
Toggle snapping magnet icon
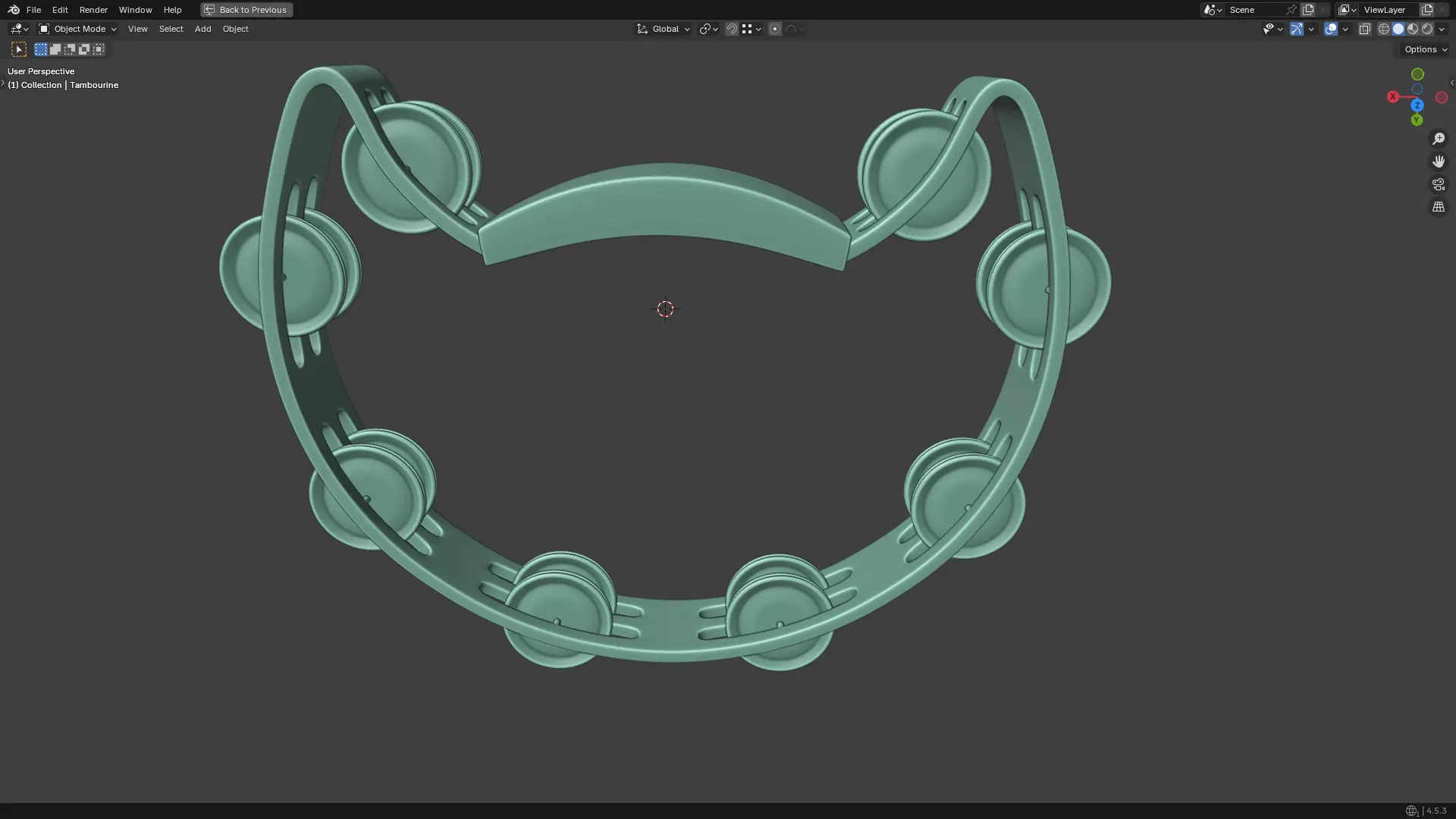click(x=732, y=29)
